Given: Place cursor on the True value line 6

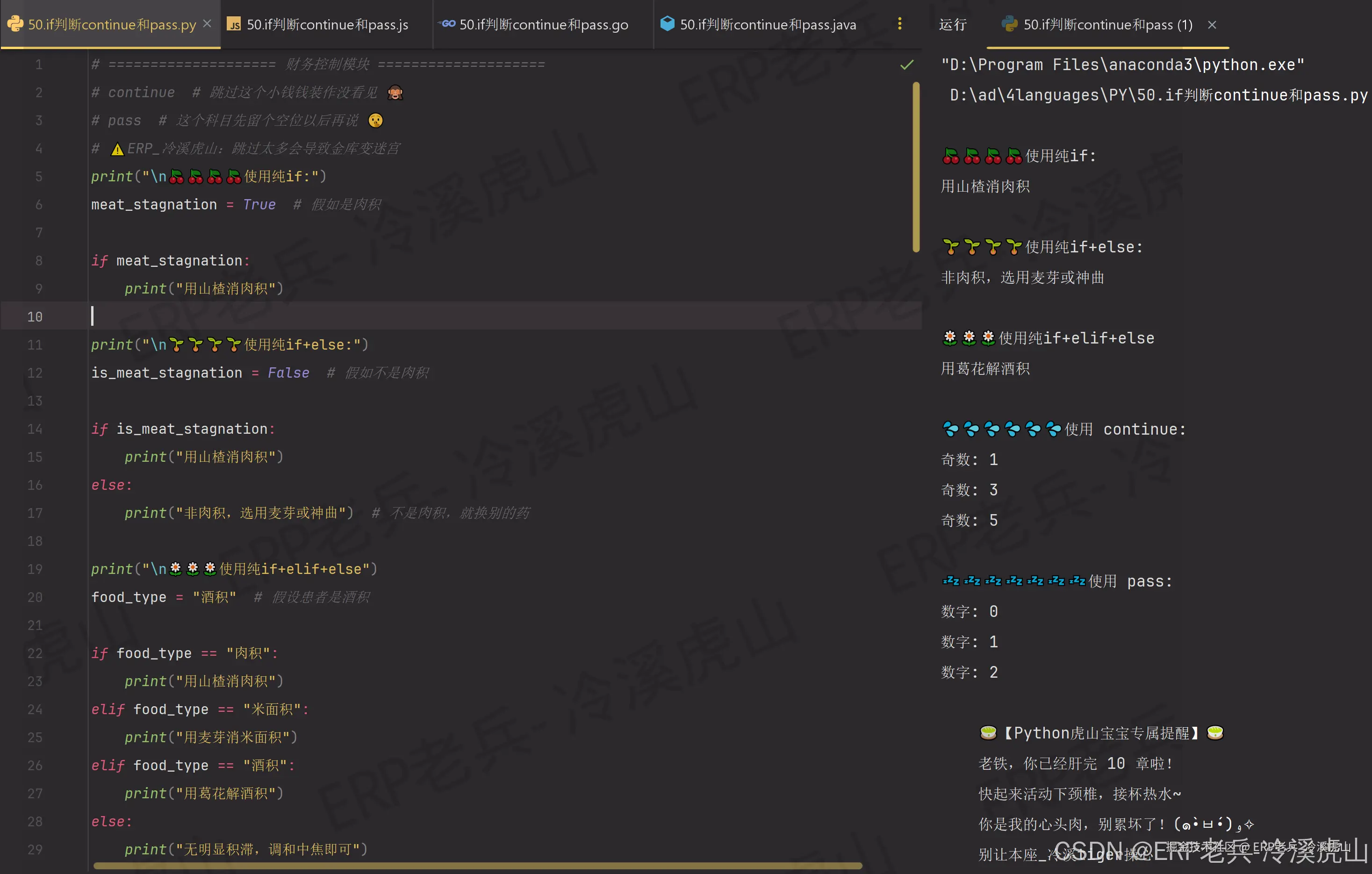Looking at the screenshot, I should (x=259, y=205).
